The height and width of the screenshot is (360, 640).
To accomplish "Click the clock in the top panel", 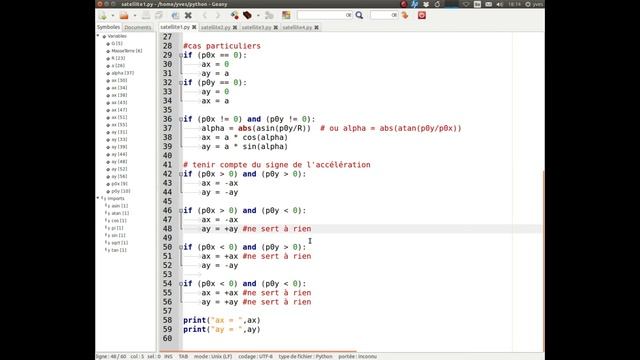I will (x=514, y=4).
